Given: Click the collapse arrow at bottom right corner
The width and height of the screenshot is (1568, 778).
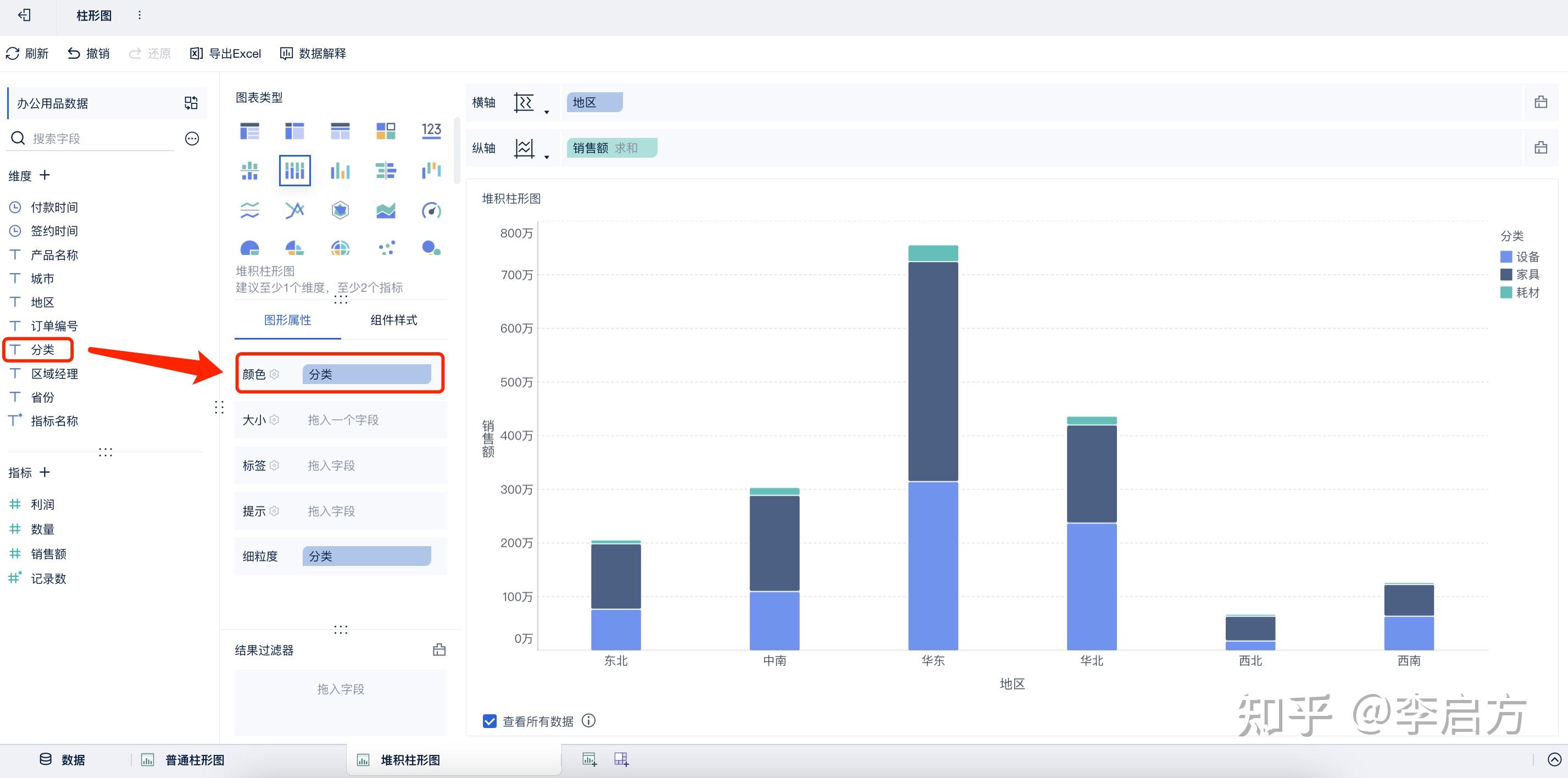Looking at the screenshot, I should coord(1554,759).
